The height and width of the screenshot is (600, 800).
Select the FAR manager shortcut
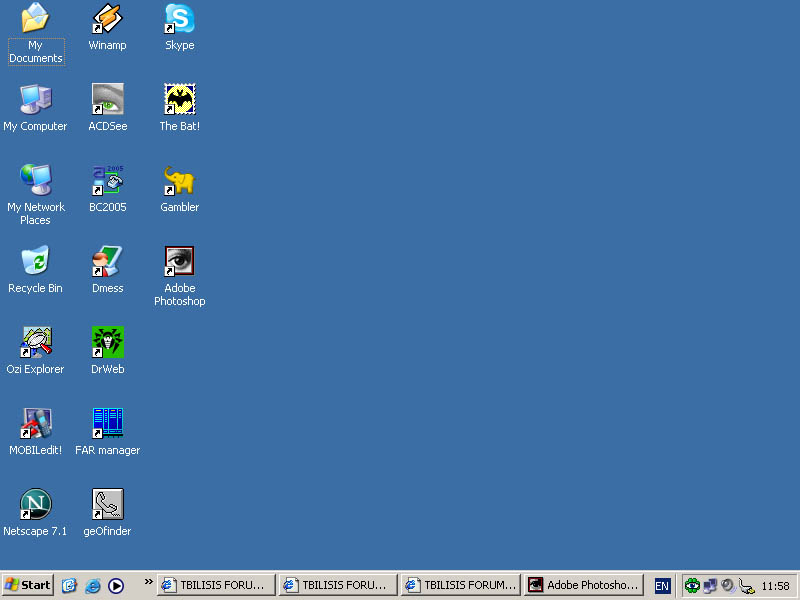[107, 432]
